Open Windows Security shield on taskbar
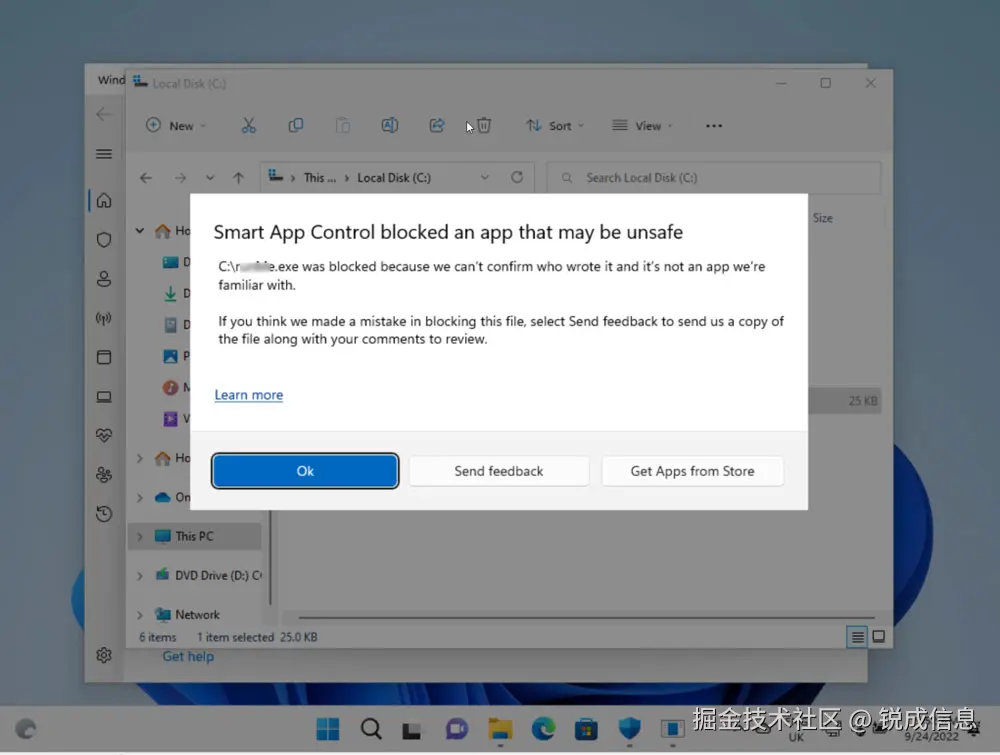The height and width of the screenshot is (755, 1000). [x=629, y=728]
